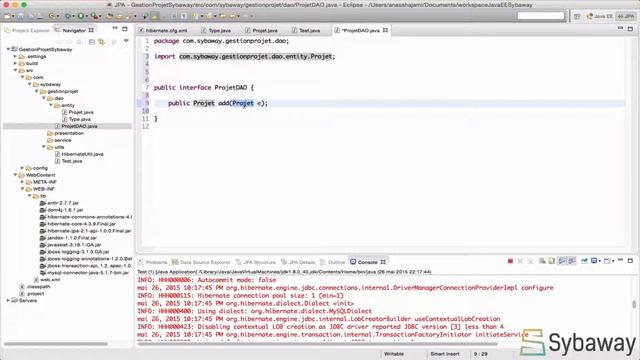Maximize the editor area
640x360 pixels.
click(630, 29)
